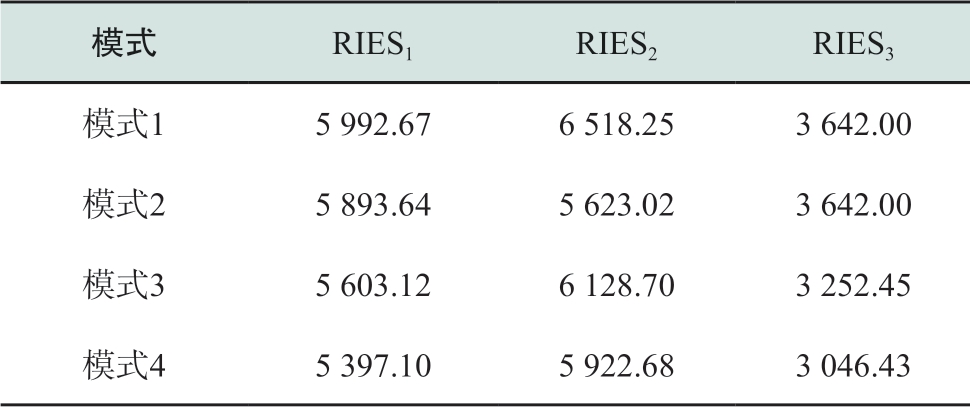Select cell value 5 893.64

click(x=373, y=205)
